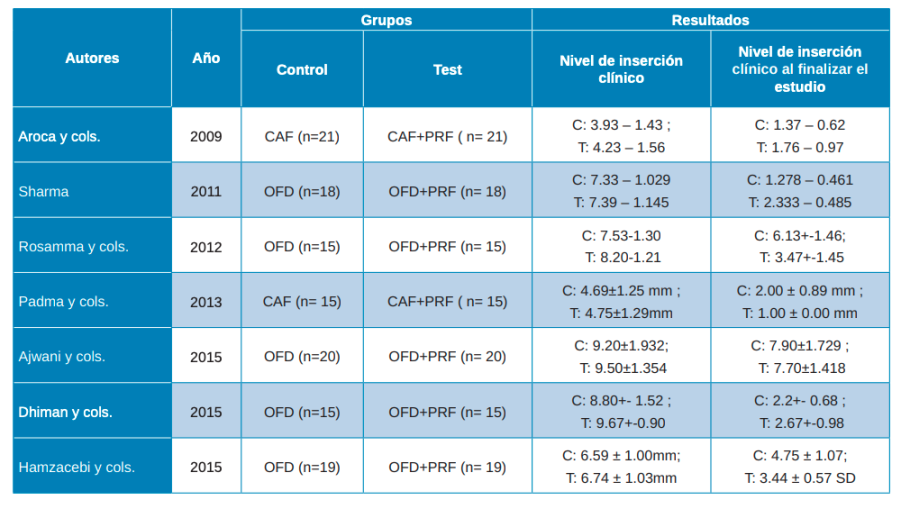
Task: Click the year 2013 cell
Action: pos(206,301)
